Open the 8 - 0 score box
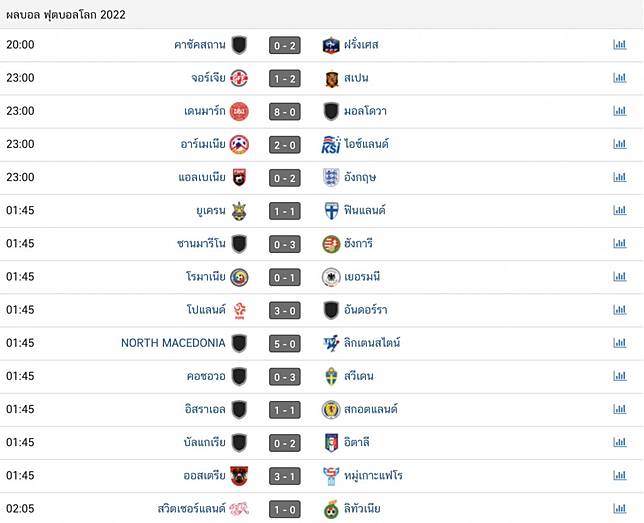The image size is (644, 523). point(285,111)
